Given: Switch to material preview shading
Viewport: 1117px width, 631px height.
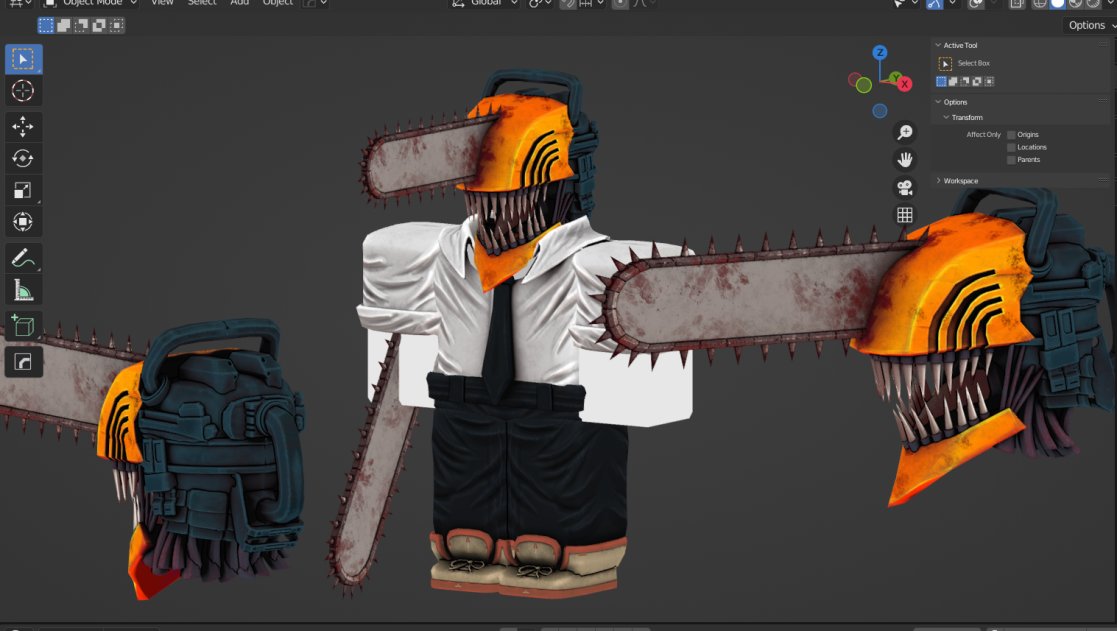Looking at the screenshot, I should [x=1075, y=4].
